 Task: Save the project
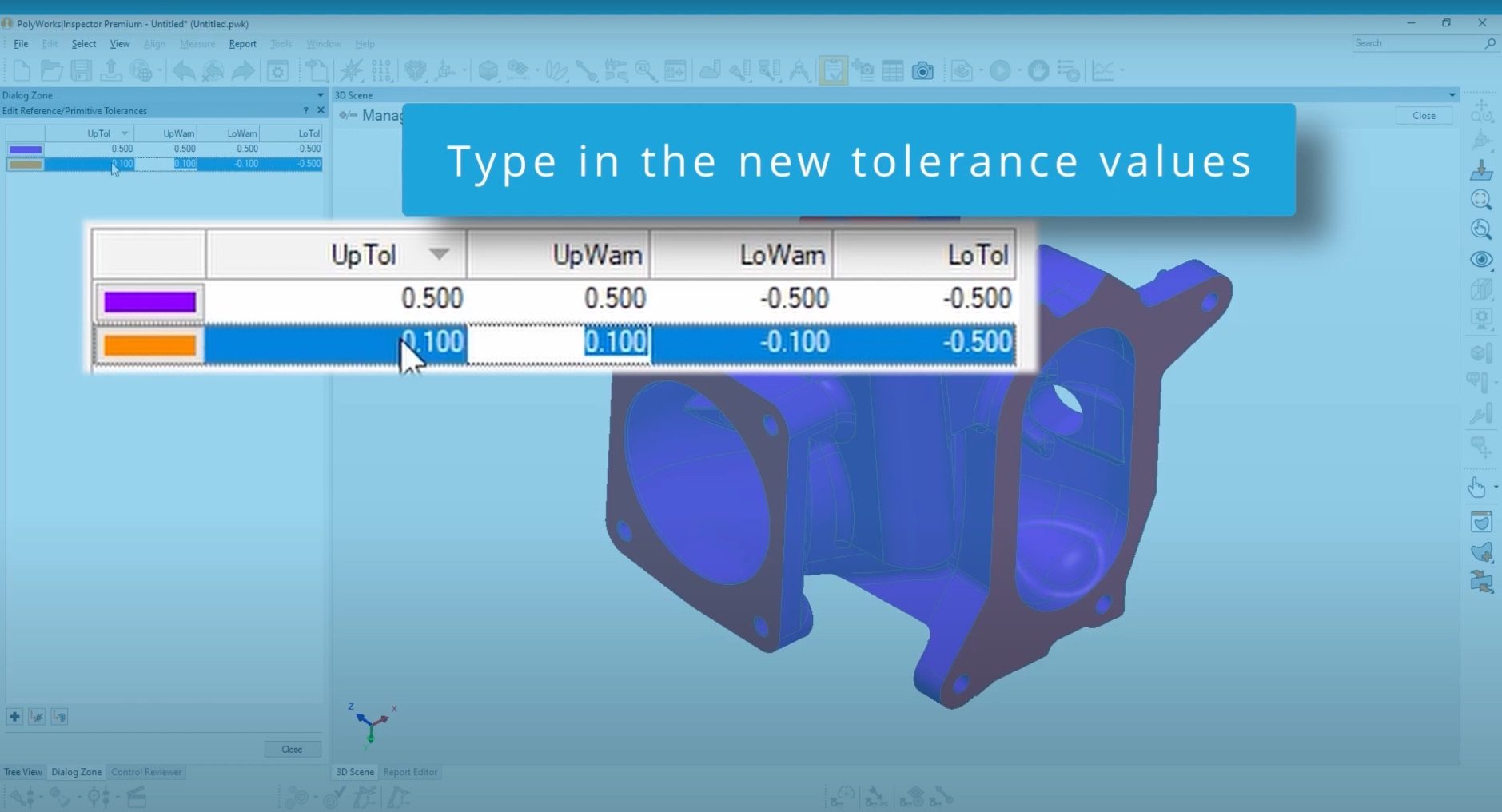[81, 70]
